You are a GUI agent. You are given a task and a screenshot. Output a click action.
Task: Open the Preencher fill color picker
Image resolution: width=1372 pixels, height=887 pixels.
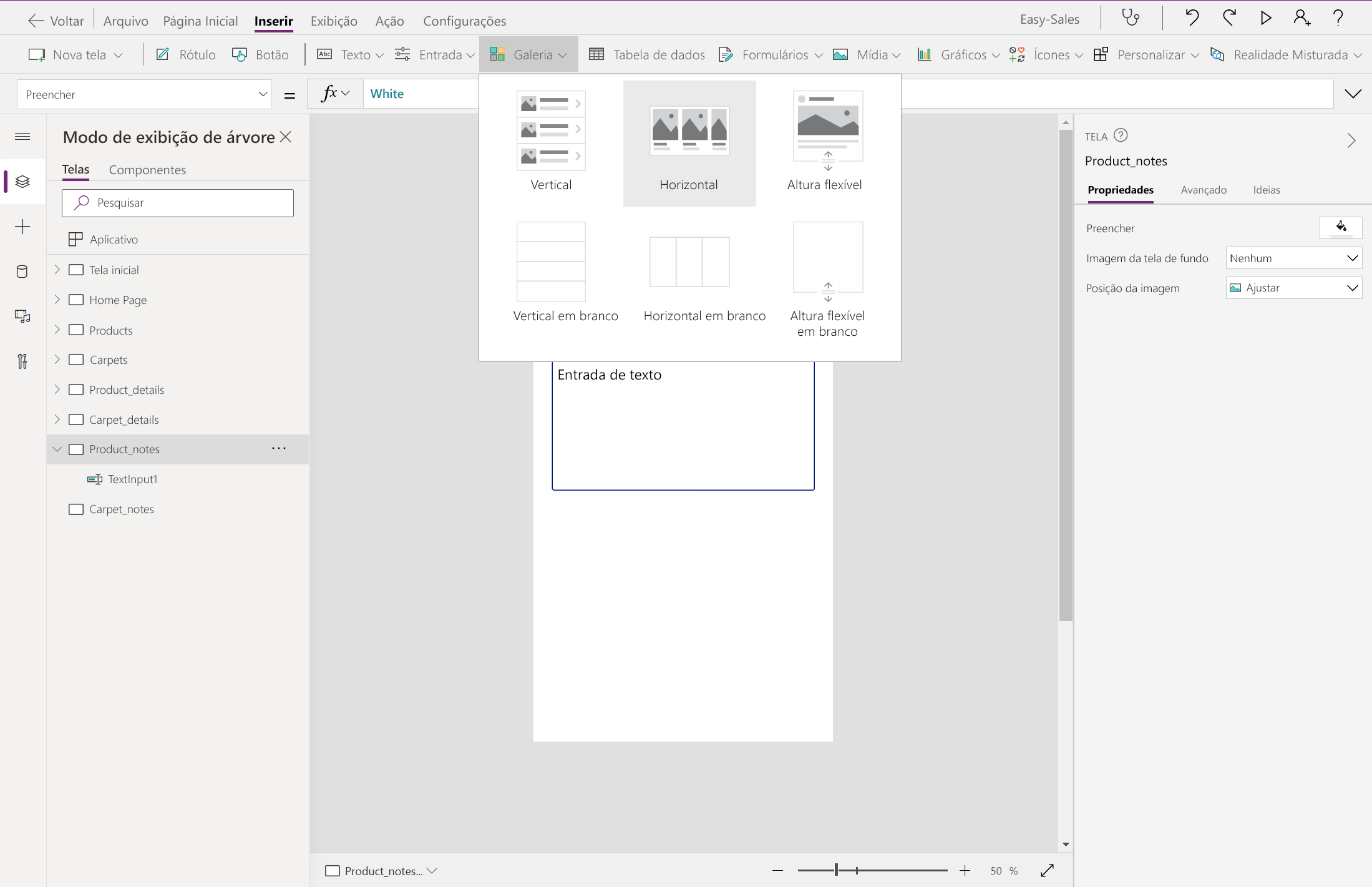1341,227
